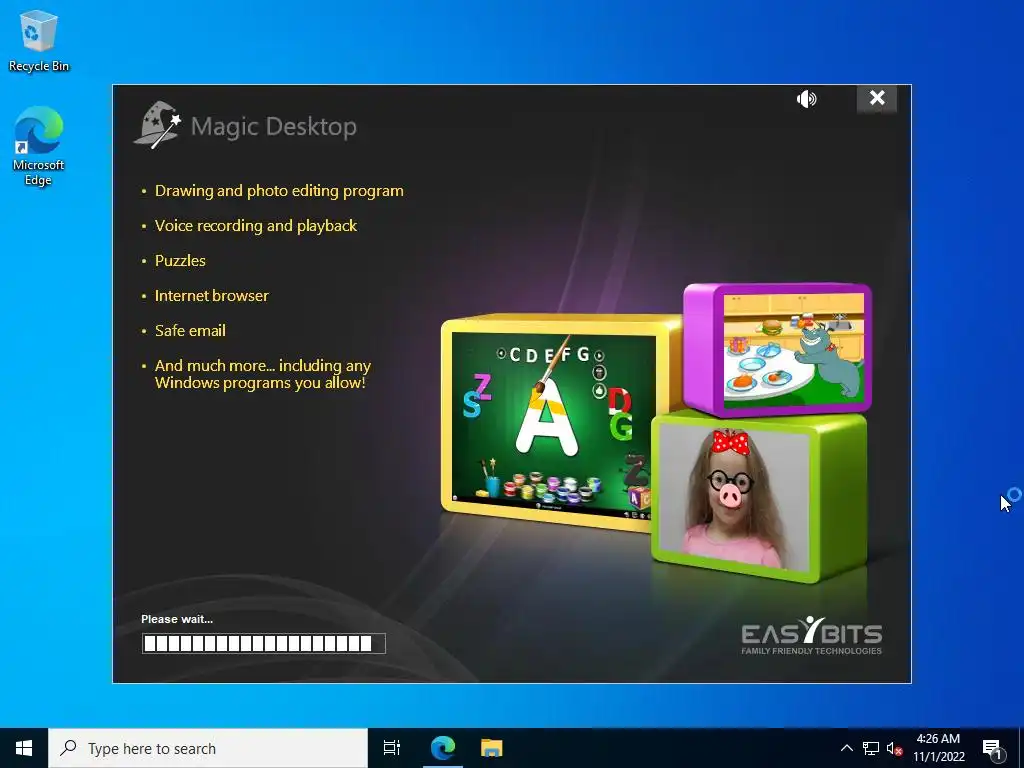Click the installation progress bar
1024x768 pixels.
263,643
